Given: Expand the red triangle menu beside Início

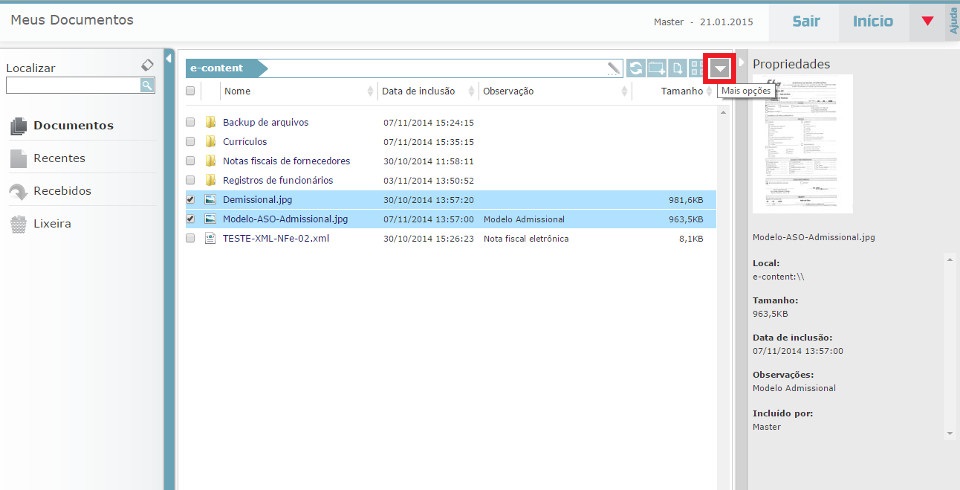Looking at the screenshot, I should tap(927, 21).
